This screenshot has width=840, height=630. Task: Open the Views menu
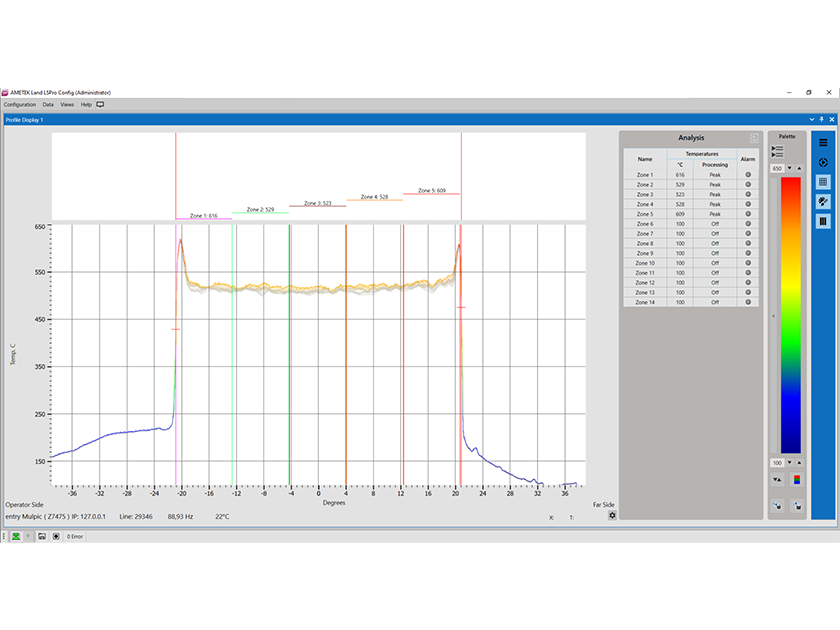pyautogui.click(x=66, y=104)
